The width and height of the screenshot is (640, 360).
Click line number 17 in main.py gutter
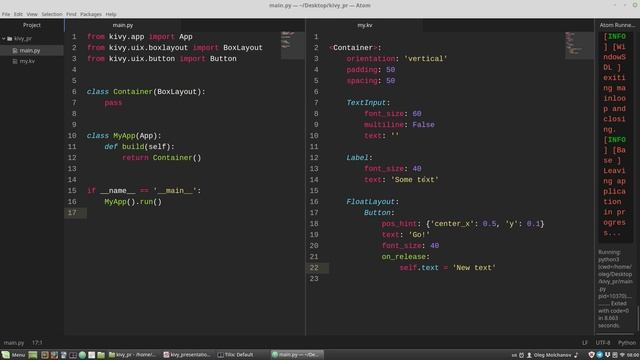(72, 213)
